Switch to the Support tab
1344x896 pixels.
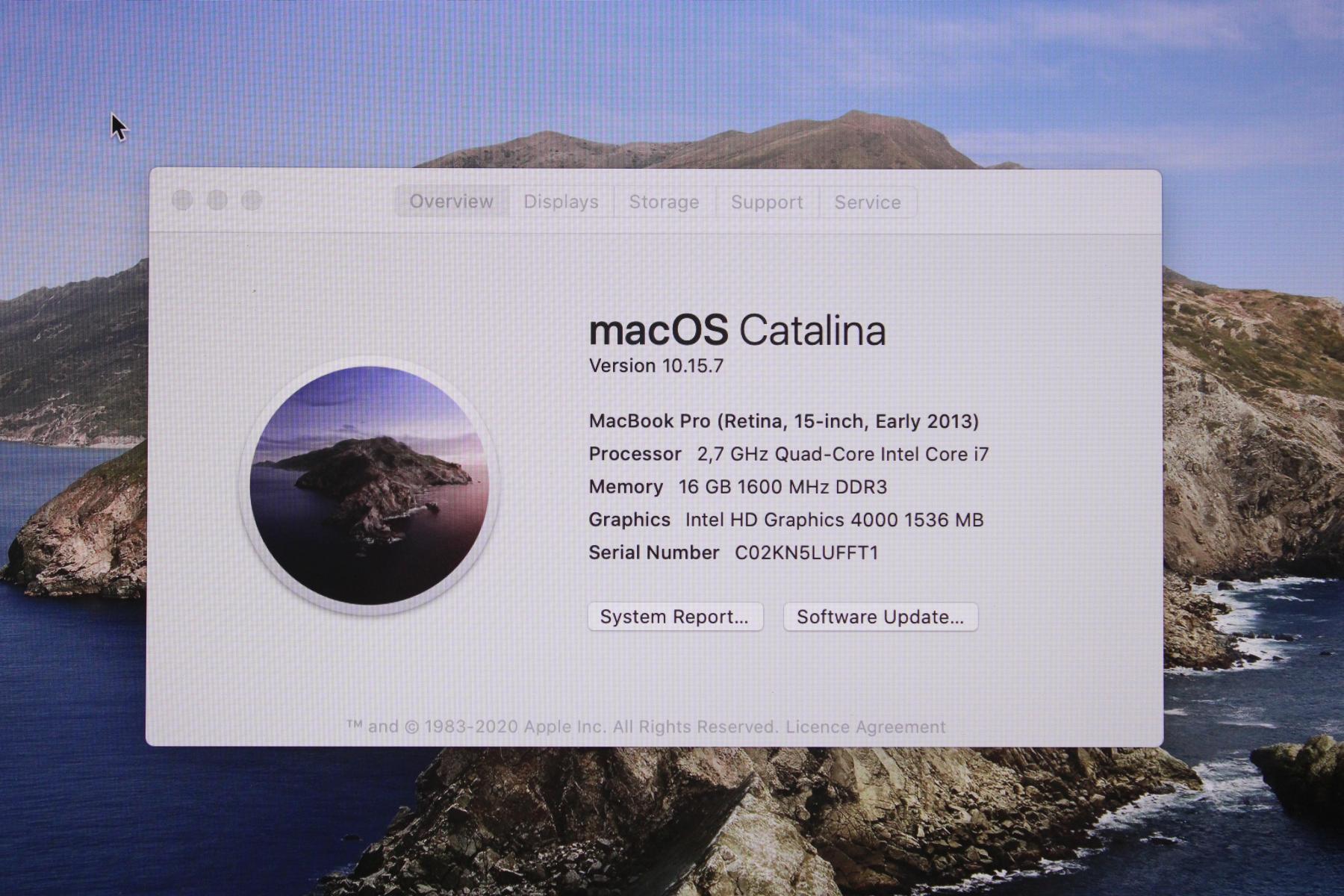click(x=767, y=202)
